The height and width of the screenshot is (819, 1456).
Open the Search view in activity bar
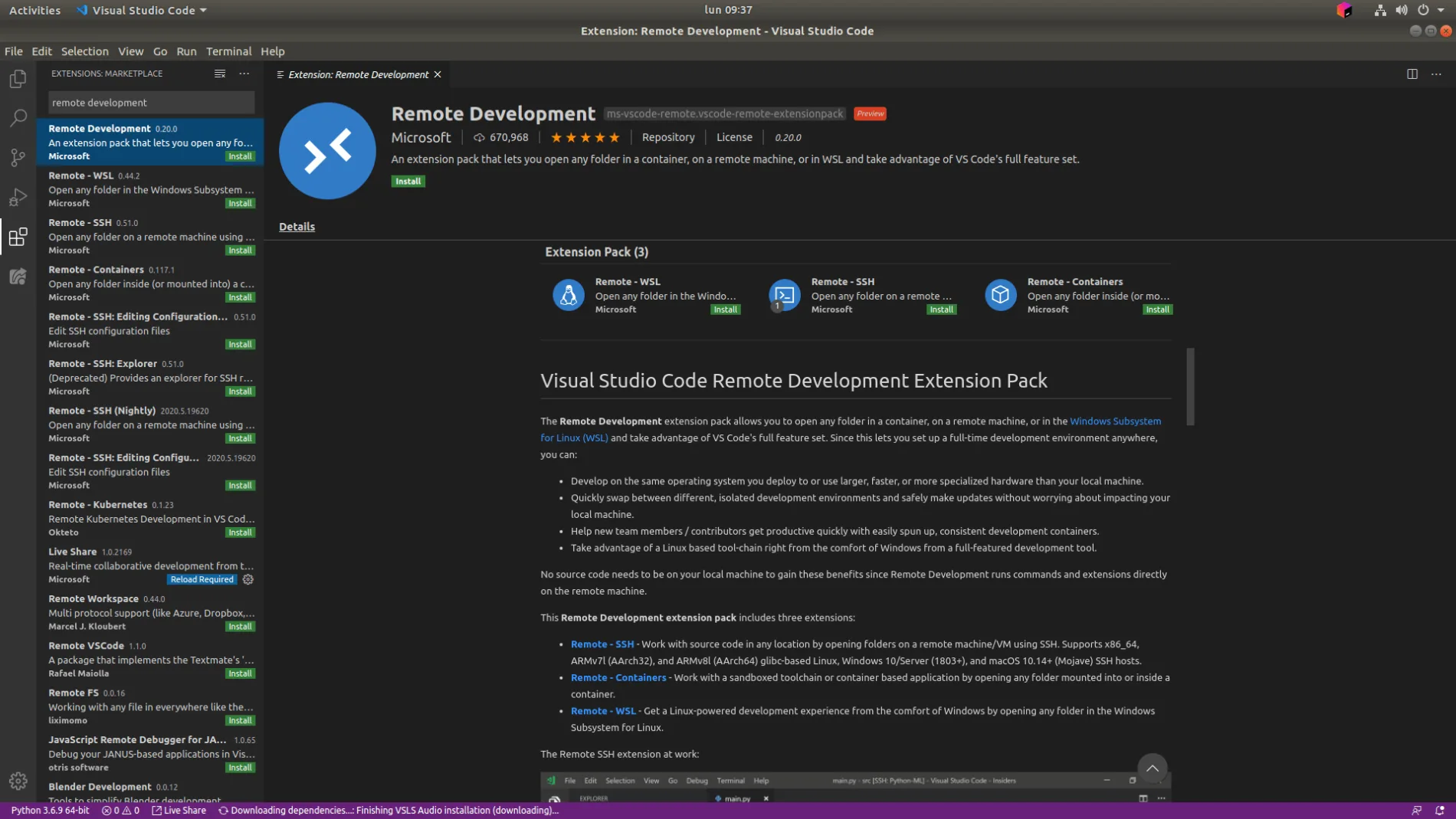point(18,118)
